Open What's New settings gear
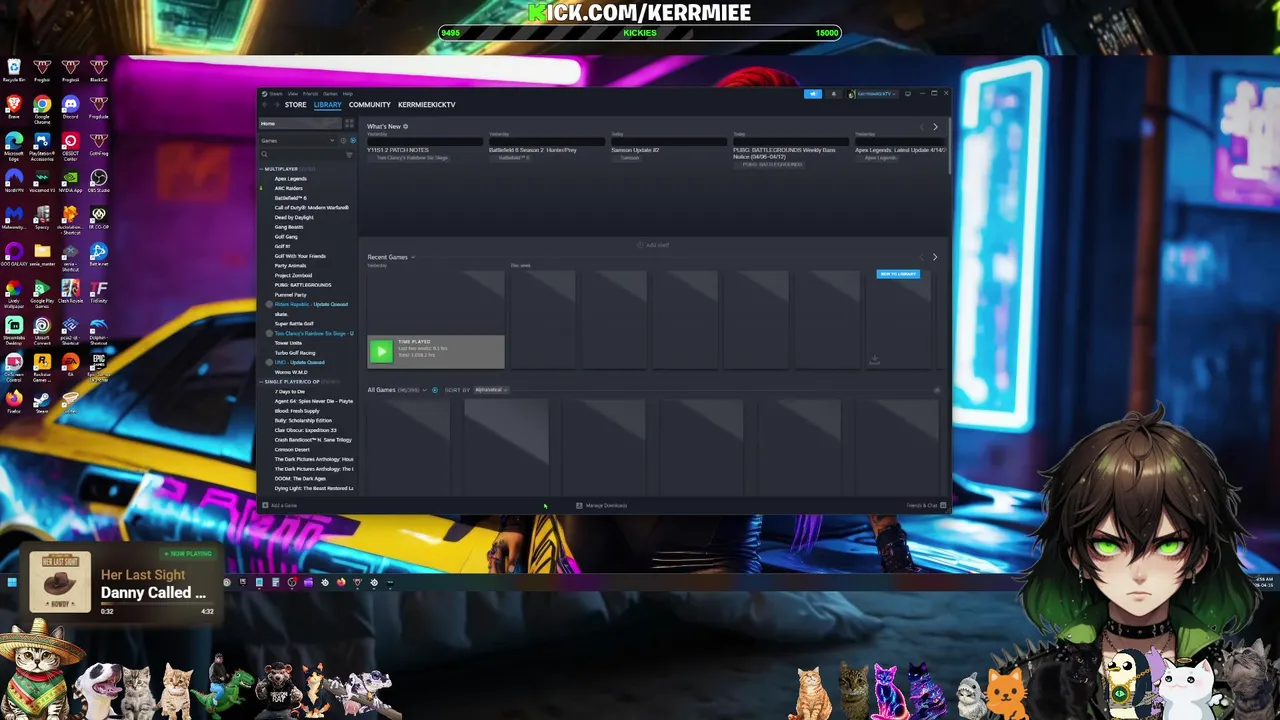This screenshot has width=1280, height=720. click(405, 127)
